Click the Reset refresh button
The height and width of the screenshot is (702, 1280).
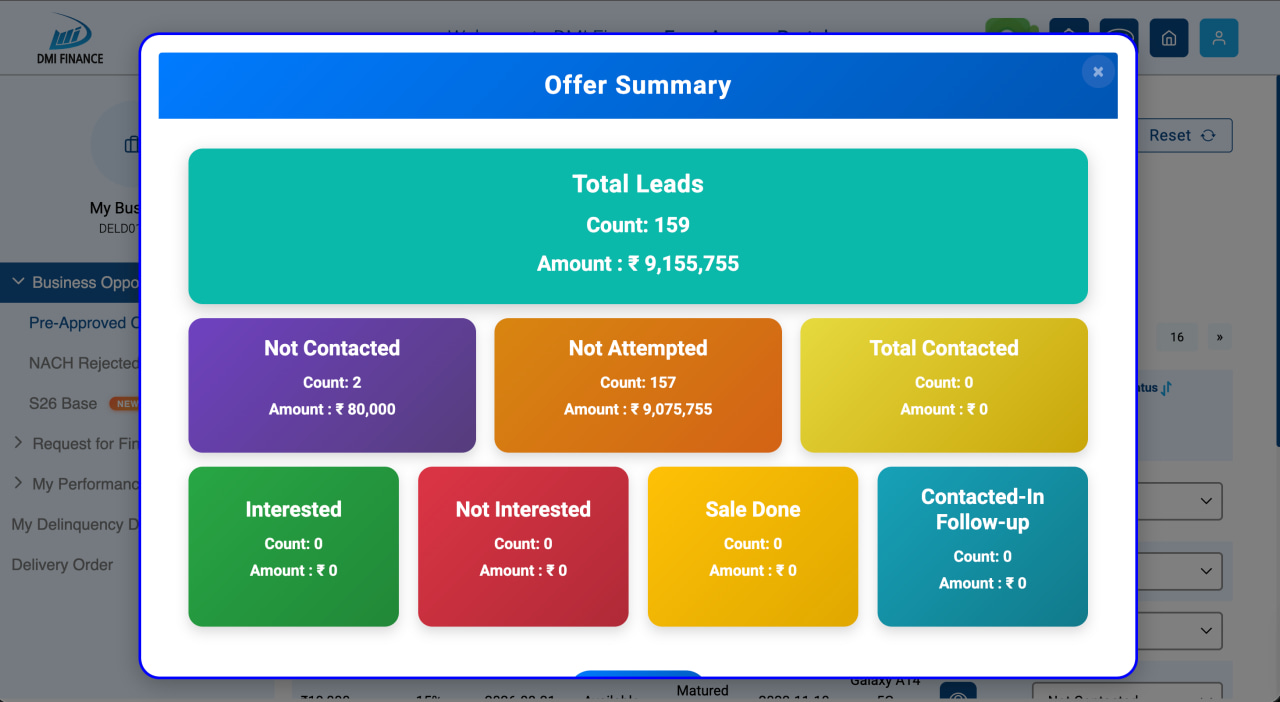click(1184, 135)
